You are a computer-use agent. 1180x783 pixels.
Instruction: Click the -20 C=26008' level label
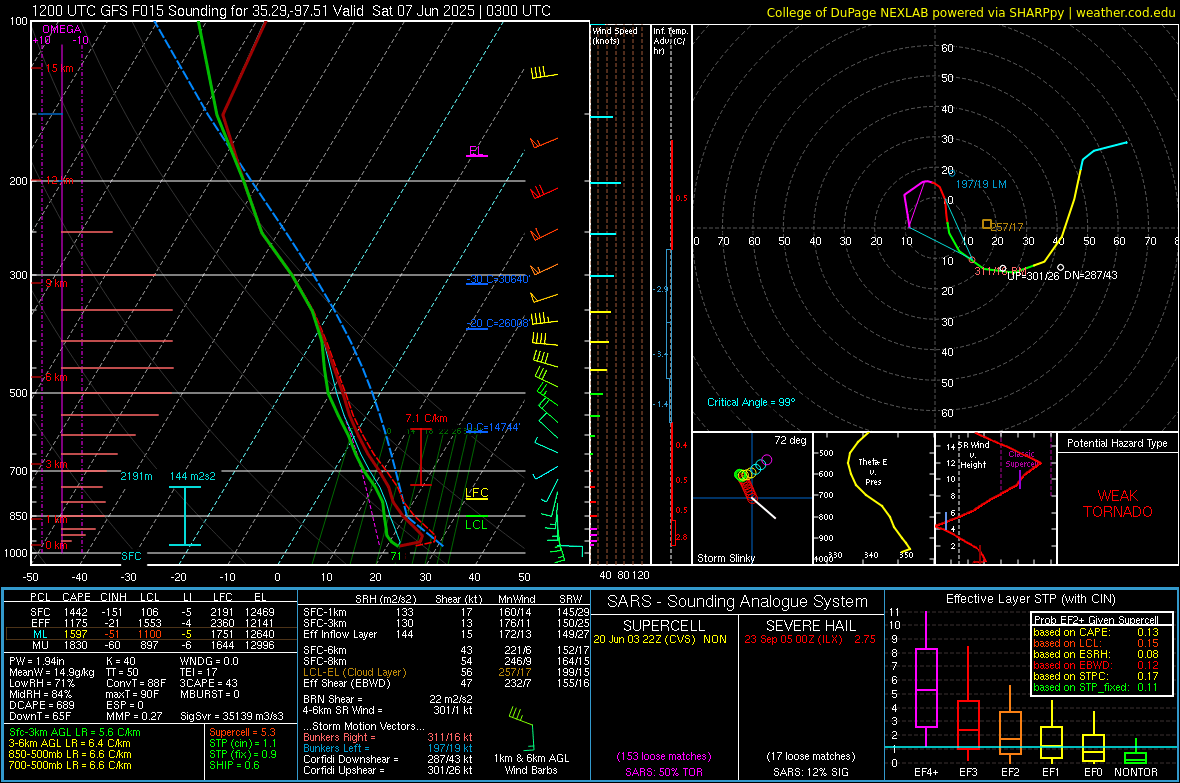coord(498,323)
